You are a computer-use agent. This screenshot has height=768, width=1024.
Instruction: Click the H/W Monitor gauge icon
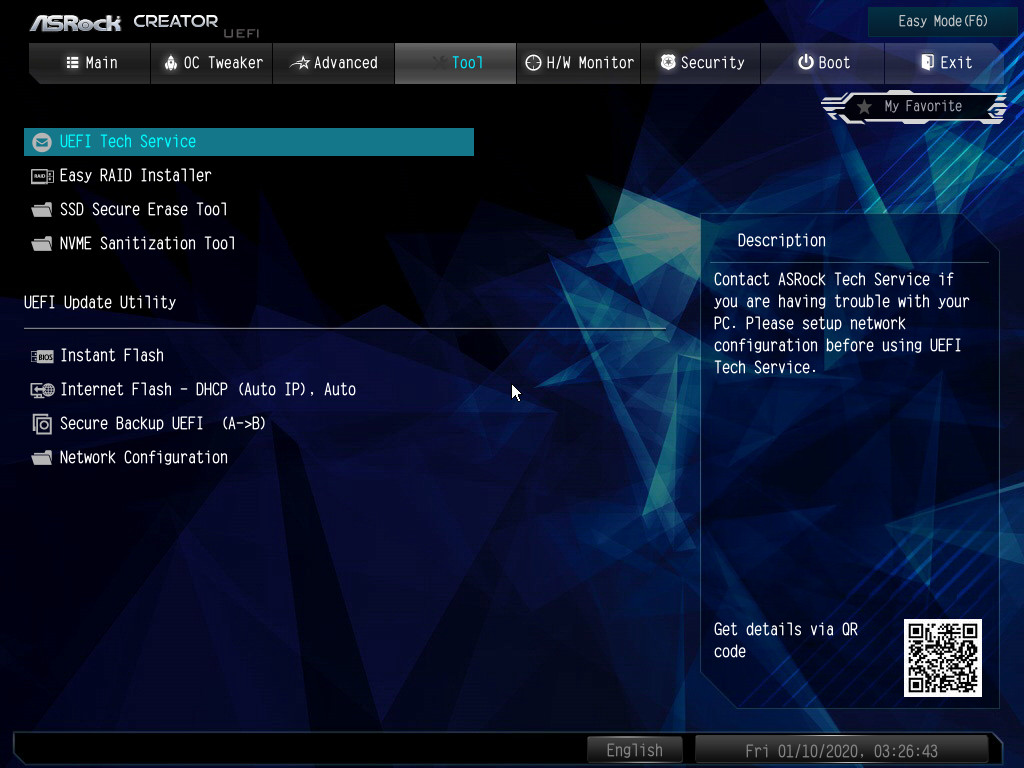[534, 63]
